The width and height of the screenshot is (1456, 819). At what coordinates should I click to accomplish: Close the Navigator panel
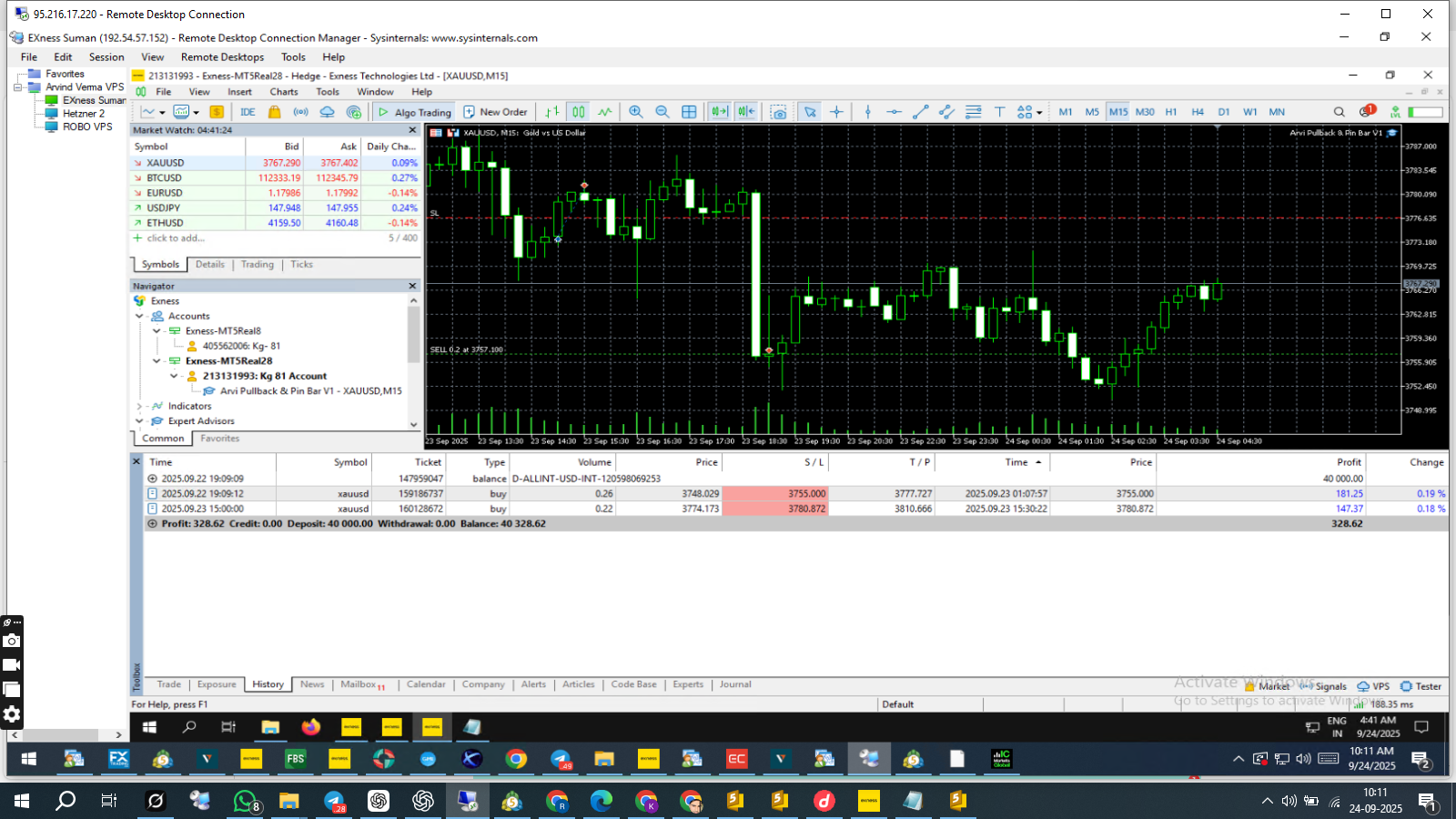point(412,286)
